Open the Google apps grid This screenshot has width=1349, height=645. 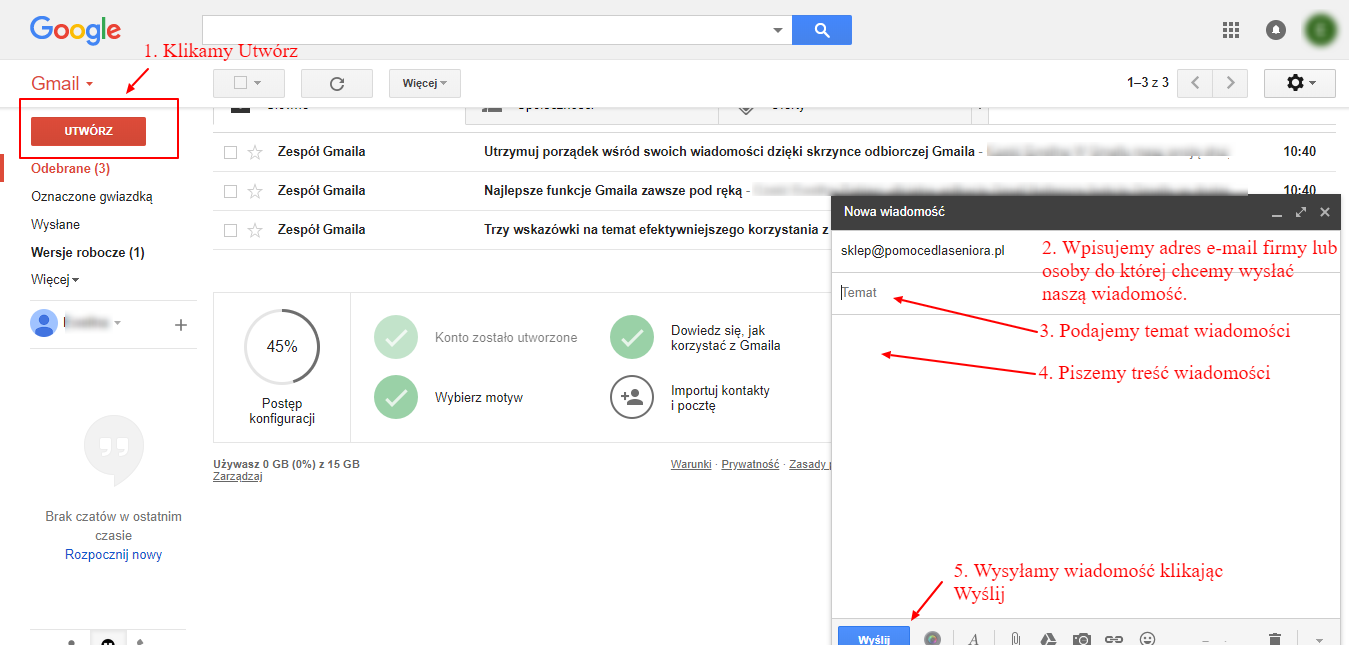1231,30
